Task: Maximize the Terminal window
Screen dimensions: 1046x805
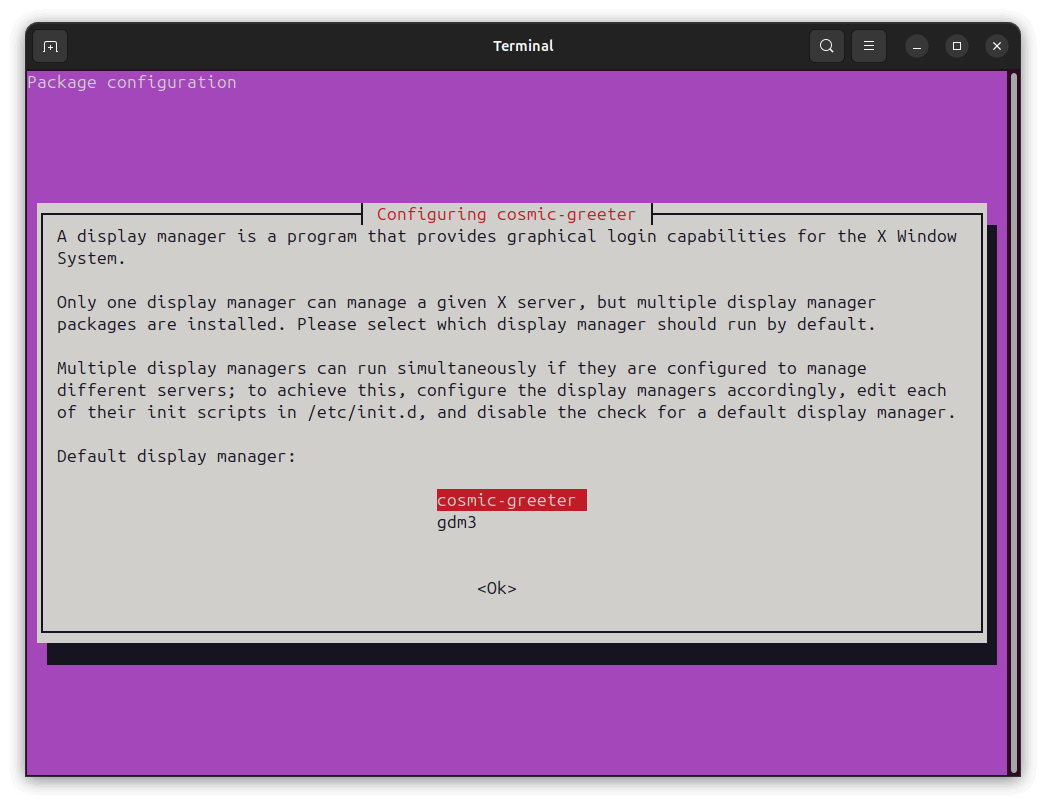Action: (957, 46)
